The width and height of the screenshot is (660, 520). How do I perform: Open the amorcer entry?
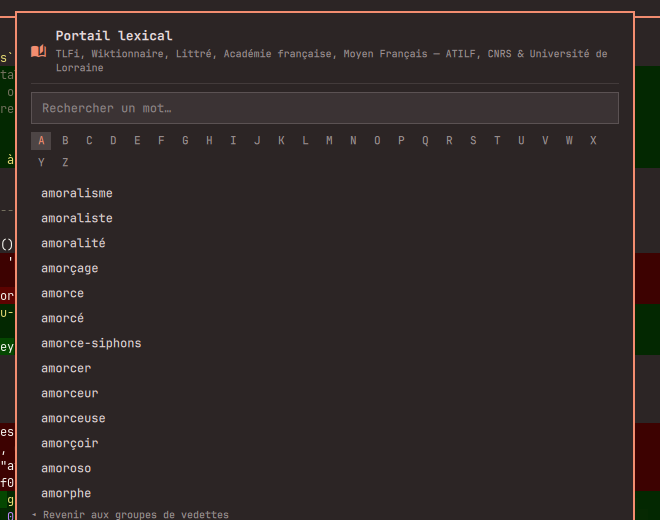[66, 368]
